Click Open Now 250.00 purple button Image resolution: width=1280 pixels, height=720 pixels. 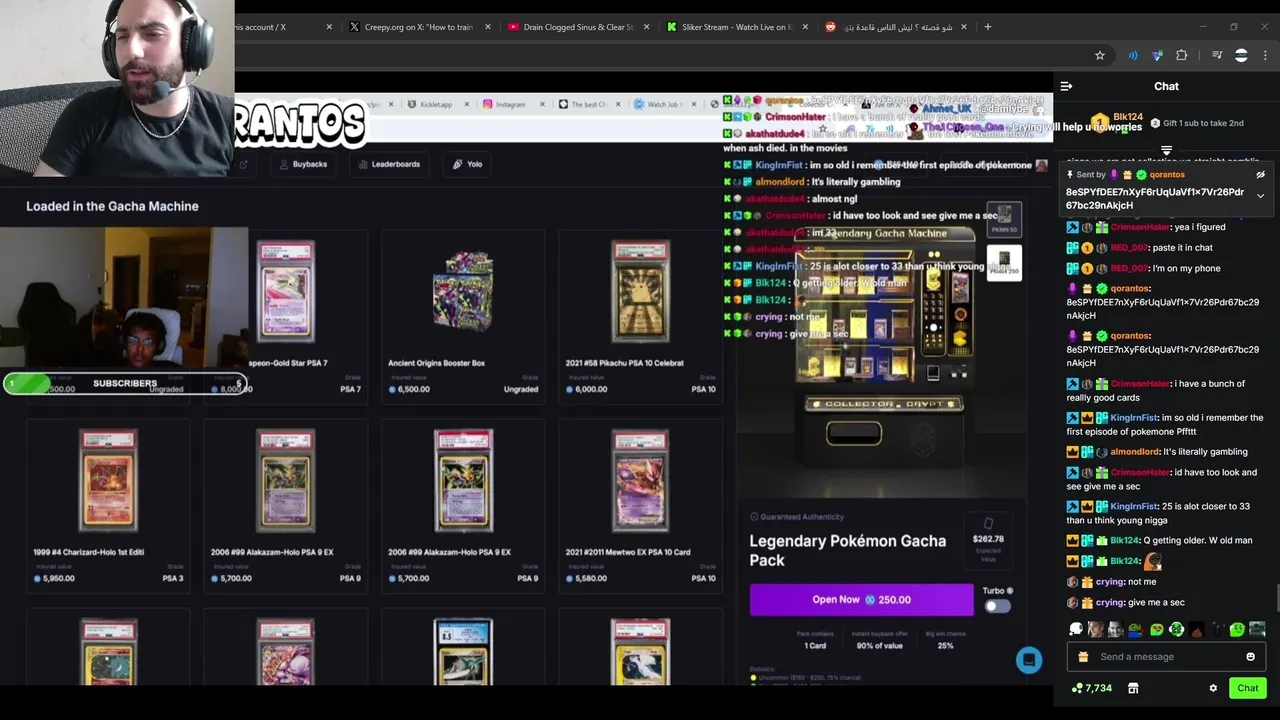861,600
